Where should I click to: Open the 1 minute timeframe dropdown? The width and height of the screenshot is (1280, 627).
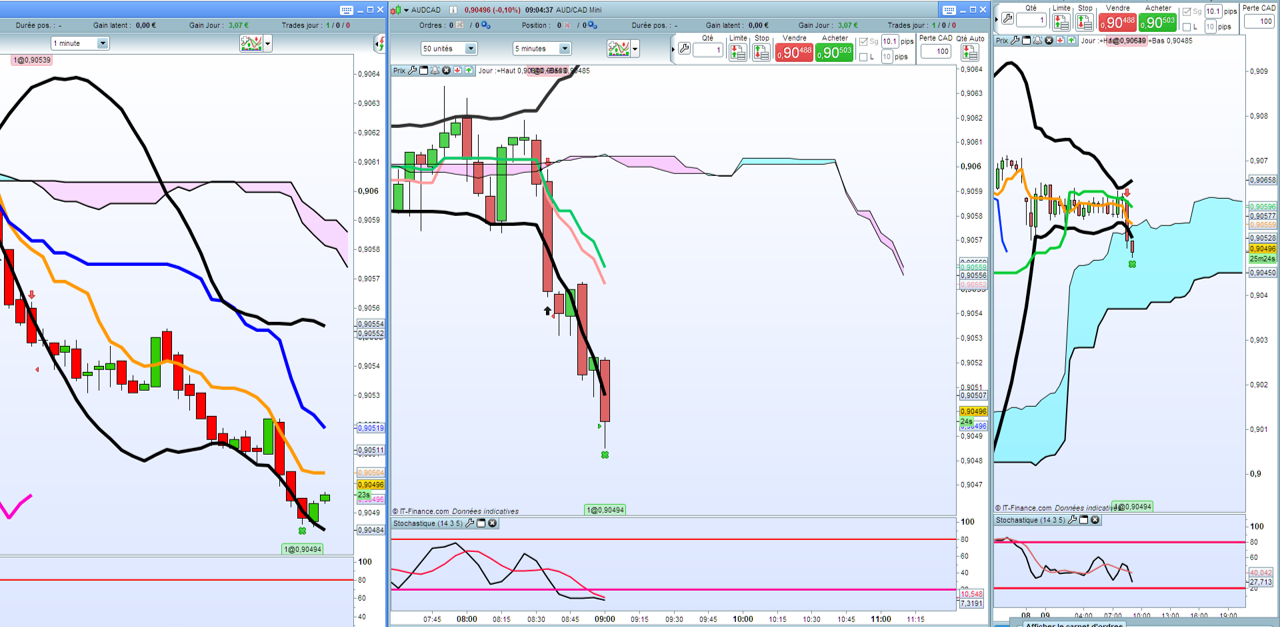click(80, 44)
